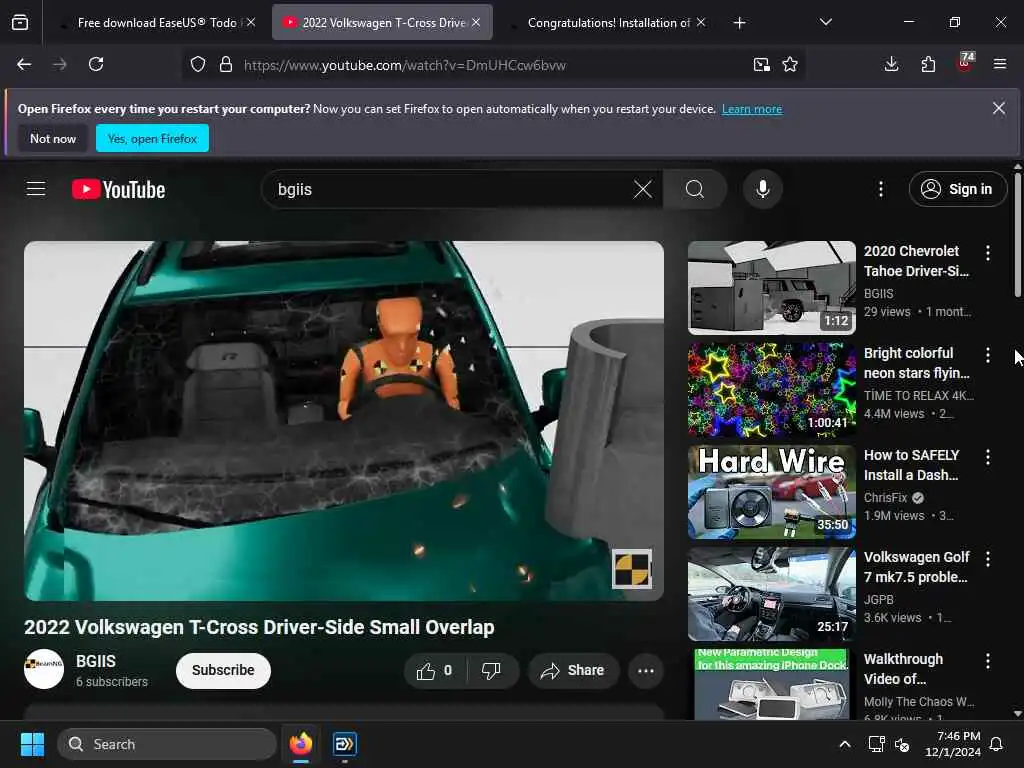Open options for the Walkthrough Video suggestion

987,661
